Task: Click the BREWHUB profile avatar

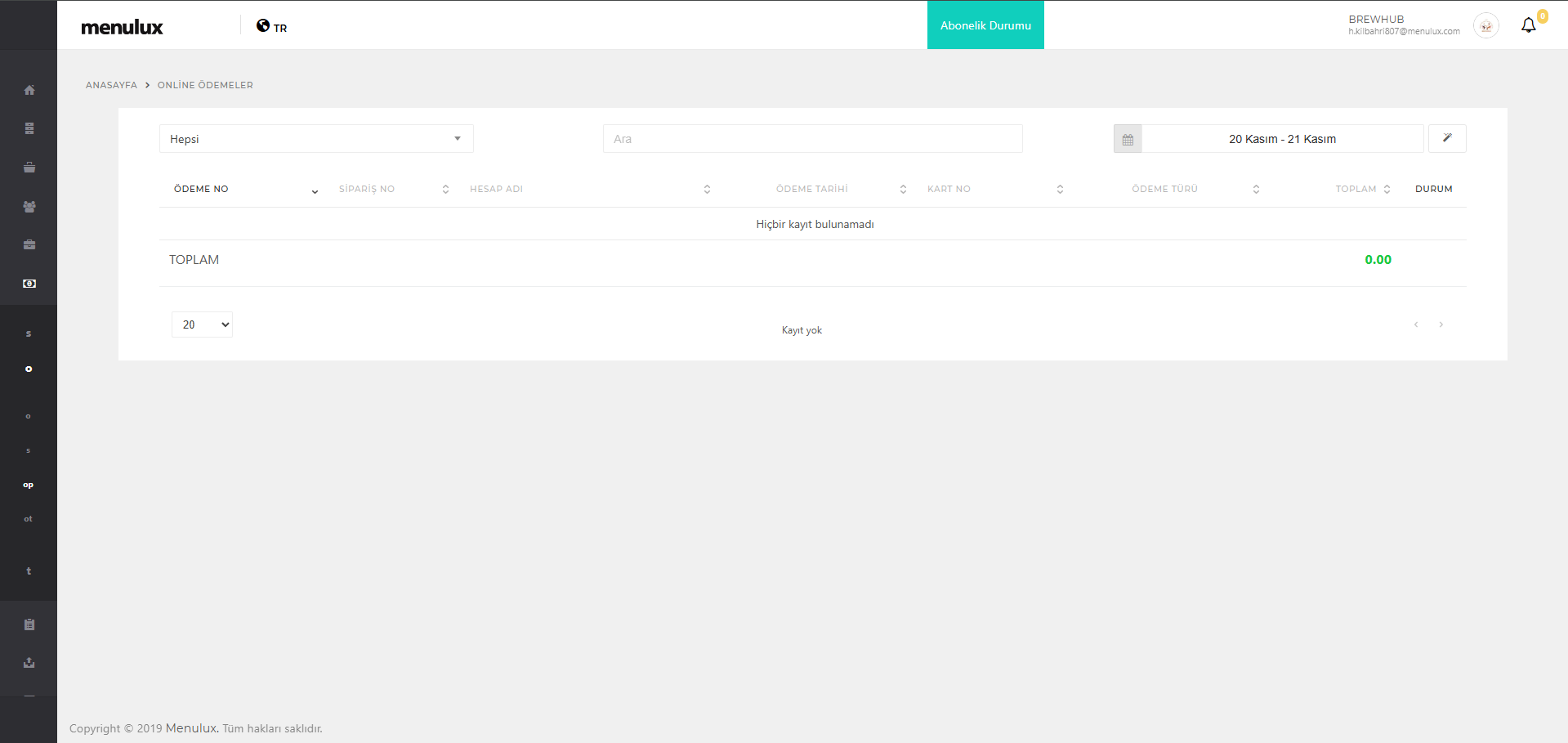Action: coord(1485,25)
